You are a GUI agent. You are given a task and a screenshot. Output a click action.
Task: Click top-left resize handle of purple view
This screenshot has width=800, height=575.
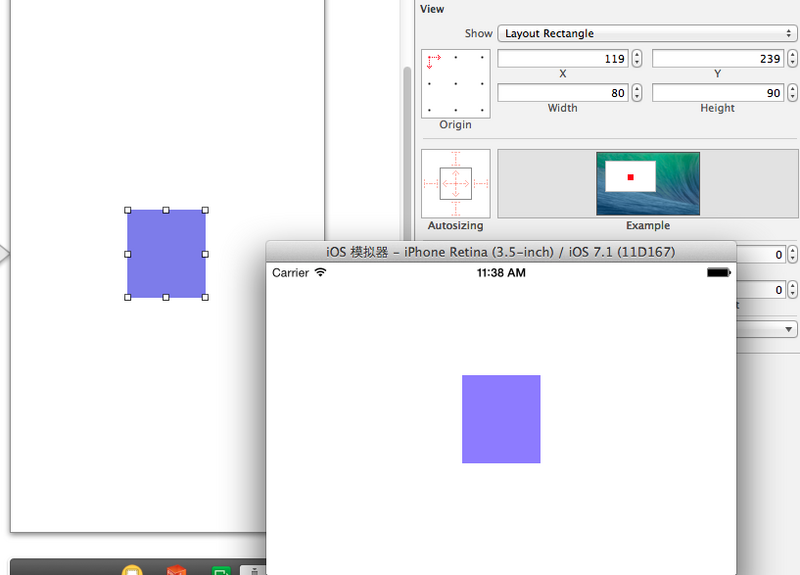point(128,210)
